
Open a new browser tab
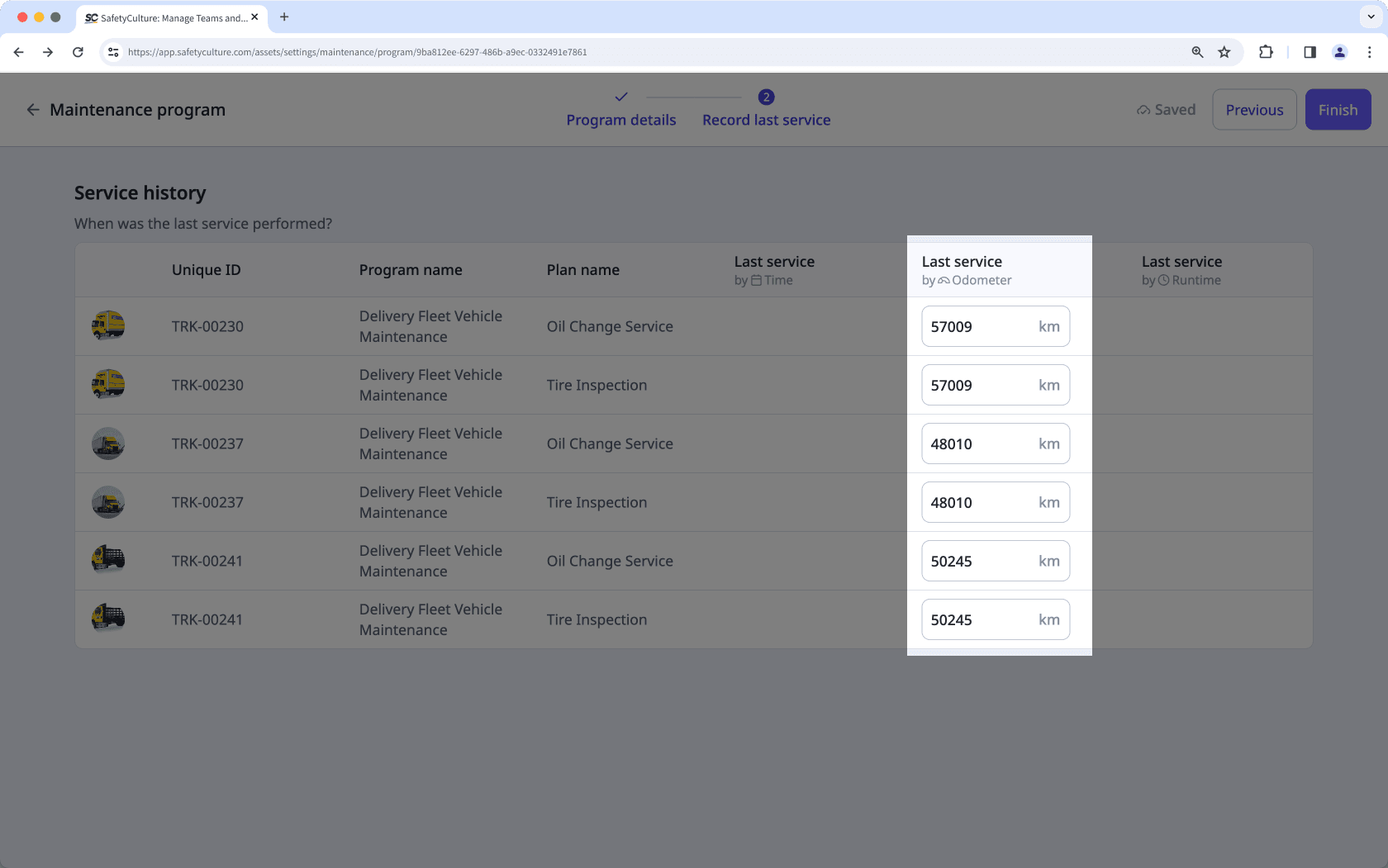coord(284,17)
